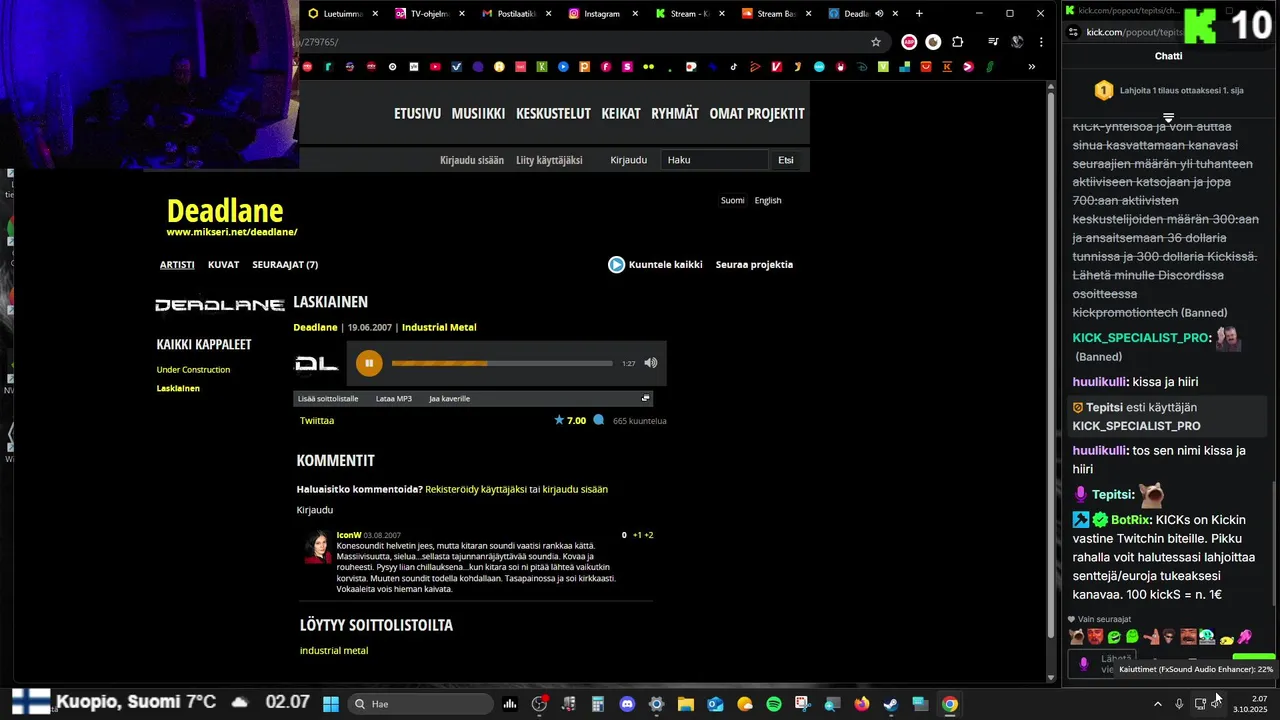Open Spotify from taskbar
Image resolution: width=1280 pixels, height=720 pixels.
coord(774,704)
